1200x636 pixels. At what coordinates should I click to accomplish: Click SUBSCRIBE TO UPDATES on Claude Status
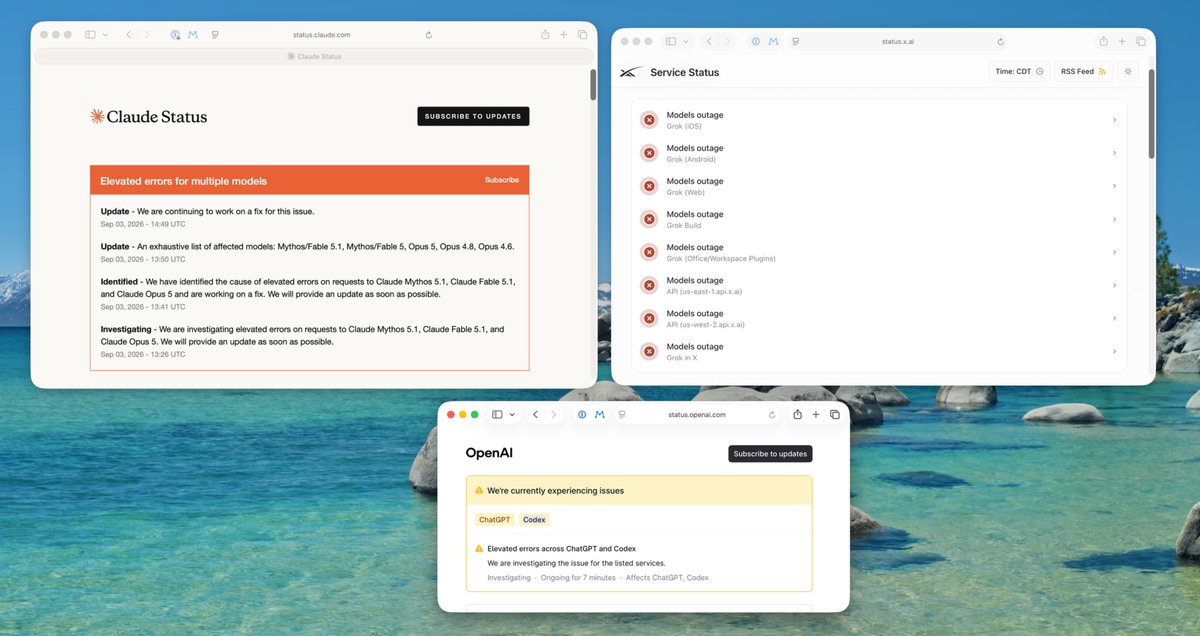473,116
